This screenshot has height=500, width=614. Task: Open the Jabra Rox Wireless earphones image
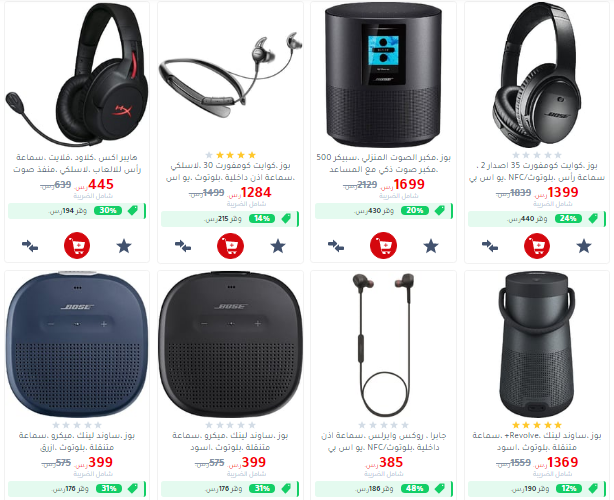pos(383,345)
